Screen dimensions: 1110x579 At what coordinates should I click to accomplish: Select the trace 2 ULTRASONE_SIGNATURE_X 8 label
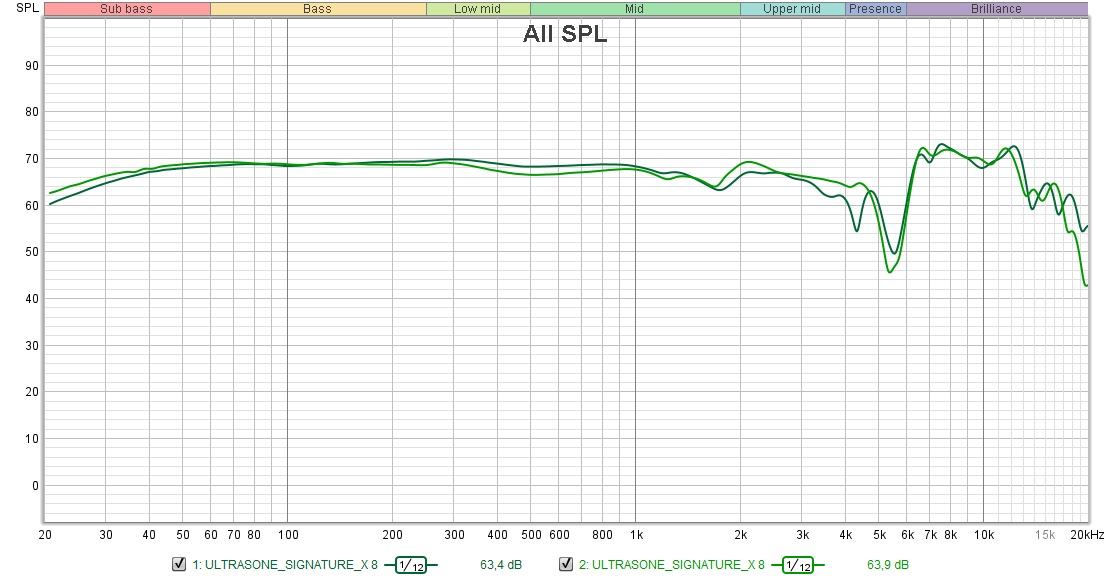coord(672,565)
